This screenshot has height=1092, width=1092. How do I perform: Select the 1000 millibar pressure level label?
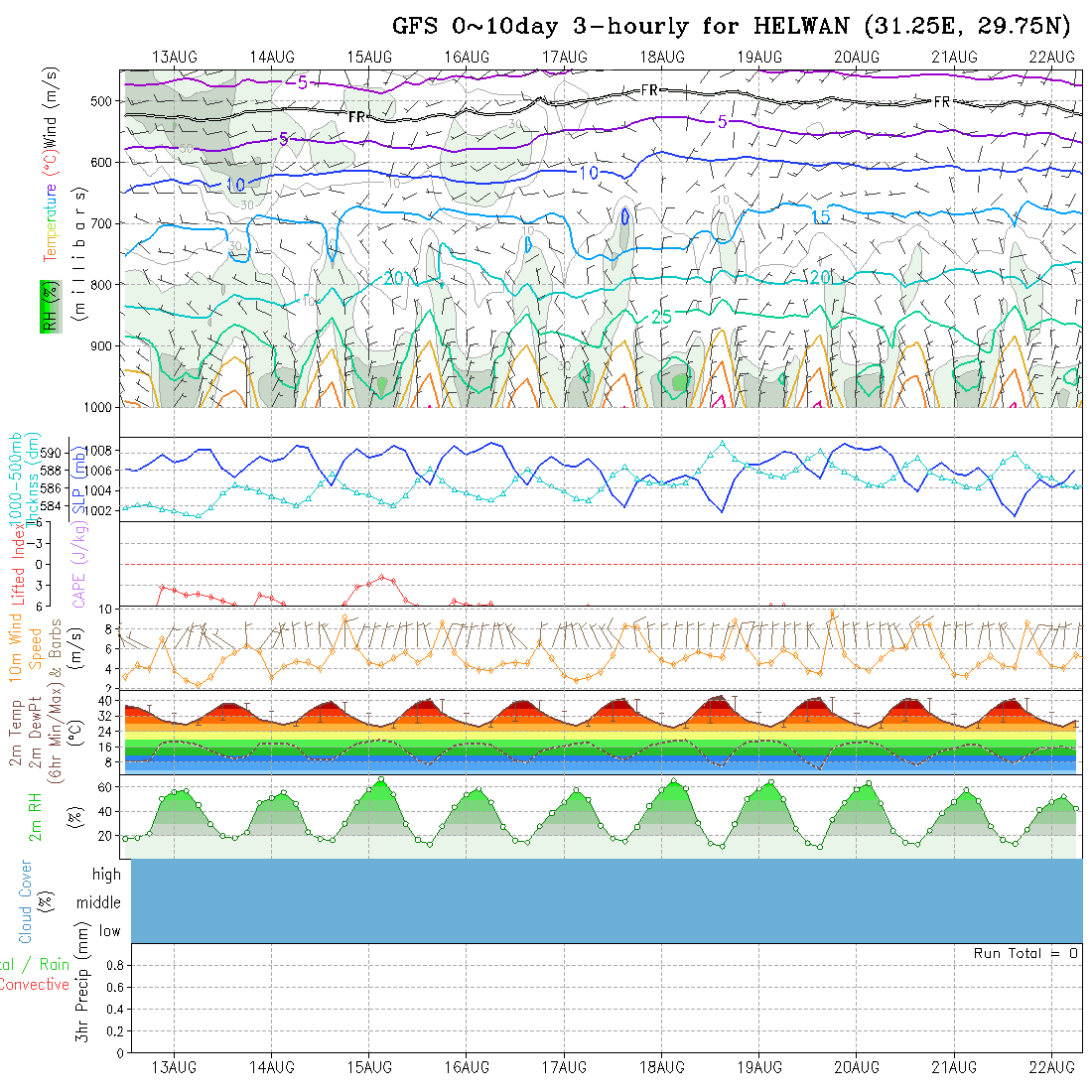pyautogui.click(x=98, y=407)
